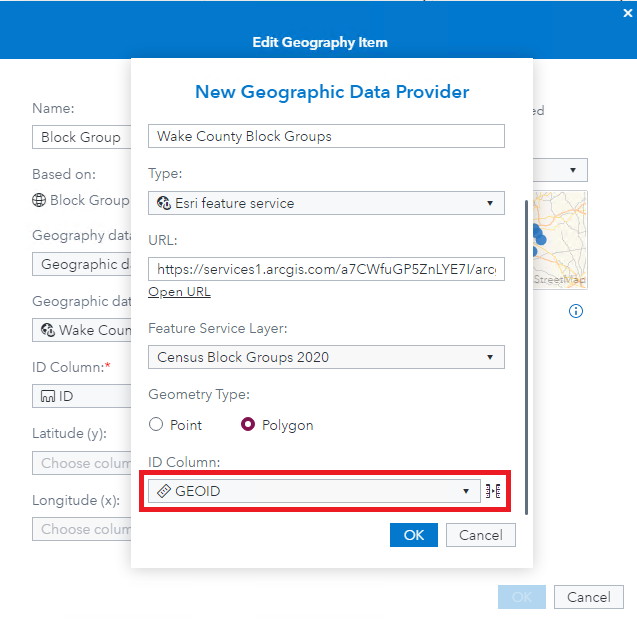This screenshot has height=619, width=637.
Task: Cancel the Edit Geography Item dialog
Action: pos(588,597)
